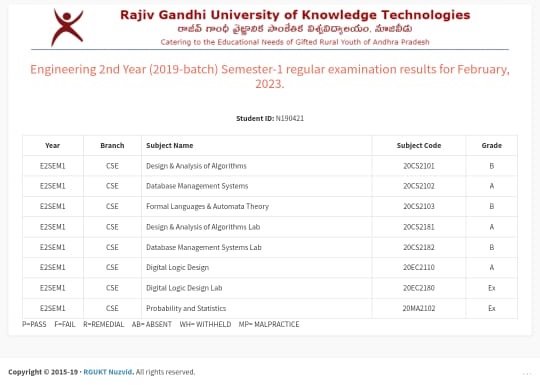Viewport: 540px width, 385px height.
Task: Click the RGUKT logo figure icon
Action: tap(67, 27)
